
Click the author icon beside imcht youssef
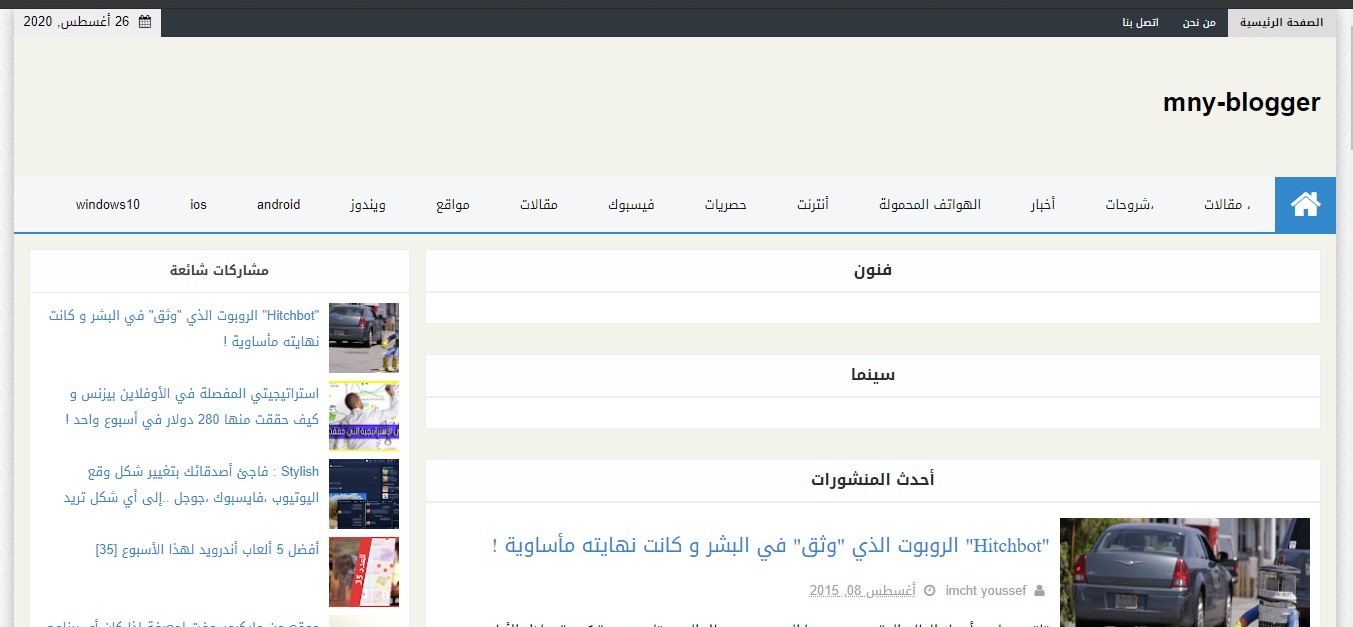click(1039, 591)
